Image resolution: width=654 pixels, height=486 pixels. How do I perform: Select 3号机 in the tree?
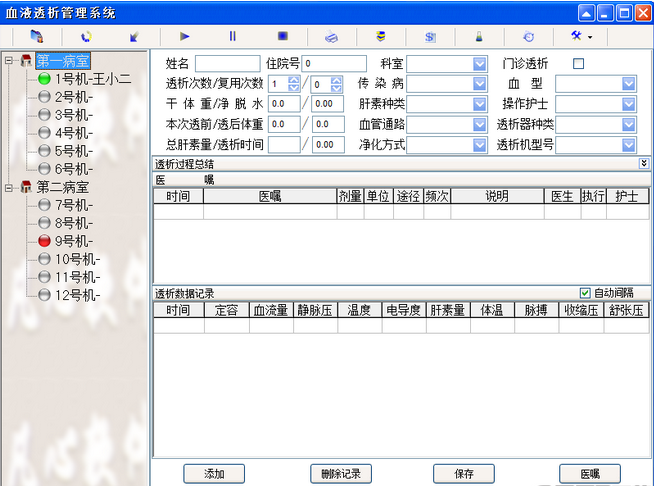[x=74, y=115]
